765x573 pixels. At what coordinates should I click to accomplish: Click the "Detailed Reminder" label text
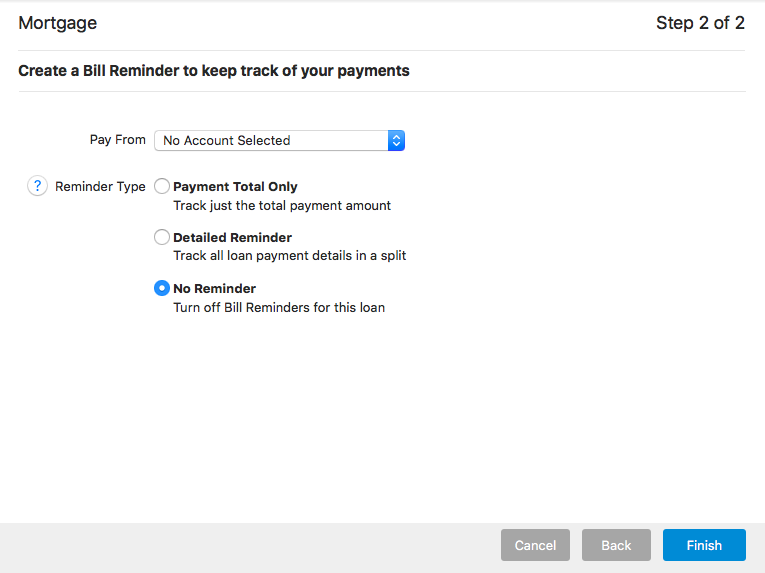point(232,237)
